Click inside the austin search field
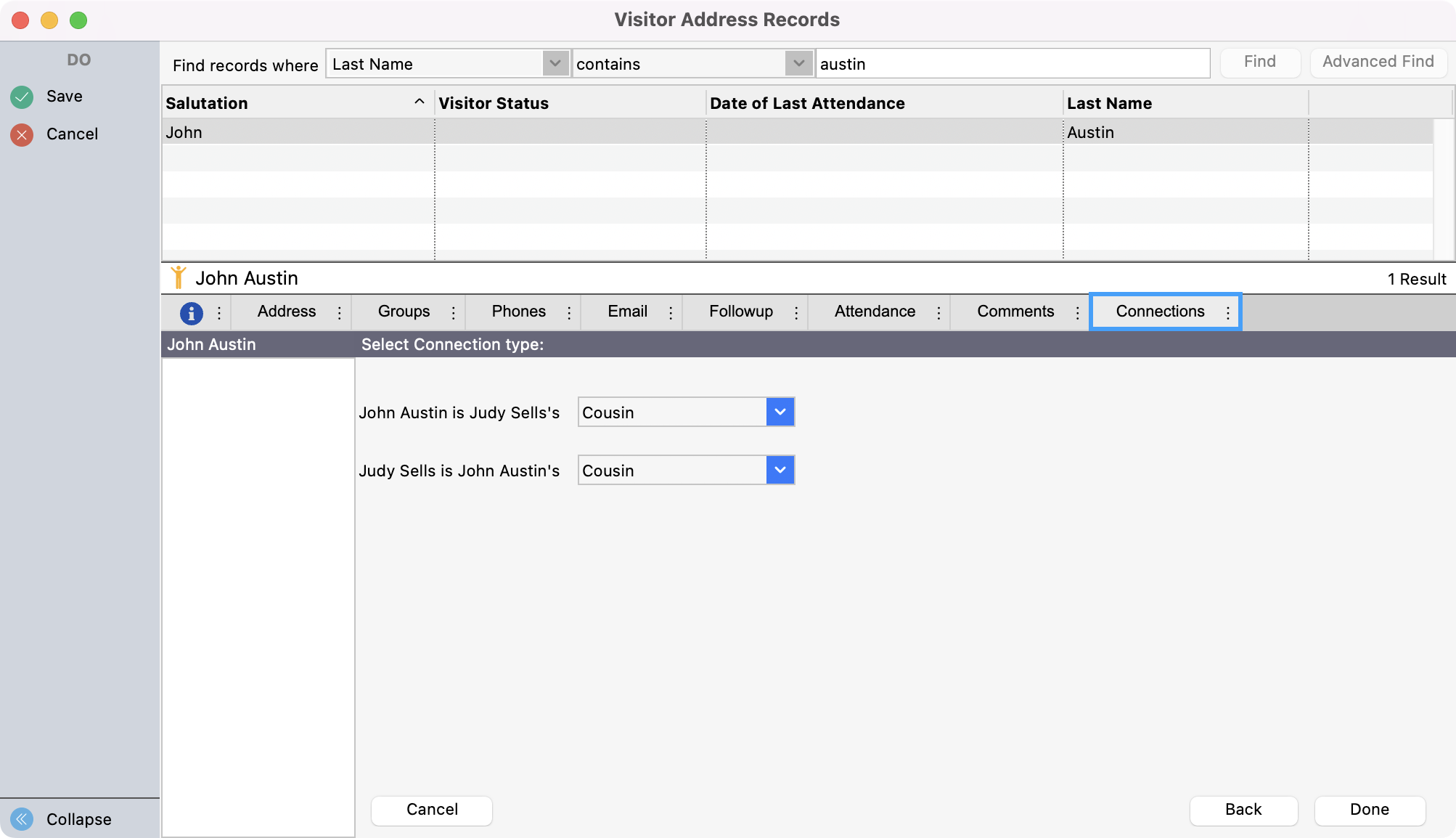1456x838 pixels. point(1013,64)
